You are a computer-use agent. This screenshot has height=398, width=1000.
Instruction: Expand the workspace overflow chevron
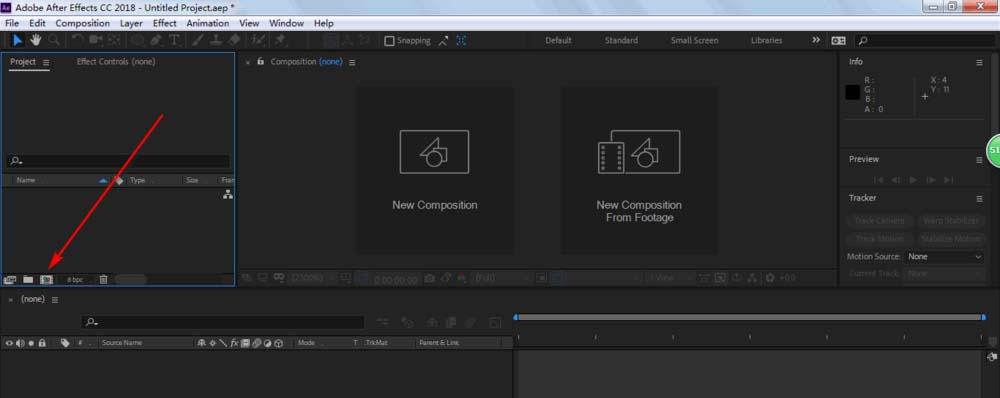816,40
